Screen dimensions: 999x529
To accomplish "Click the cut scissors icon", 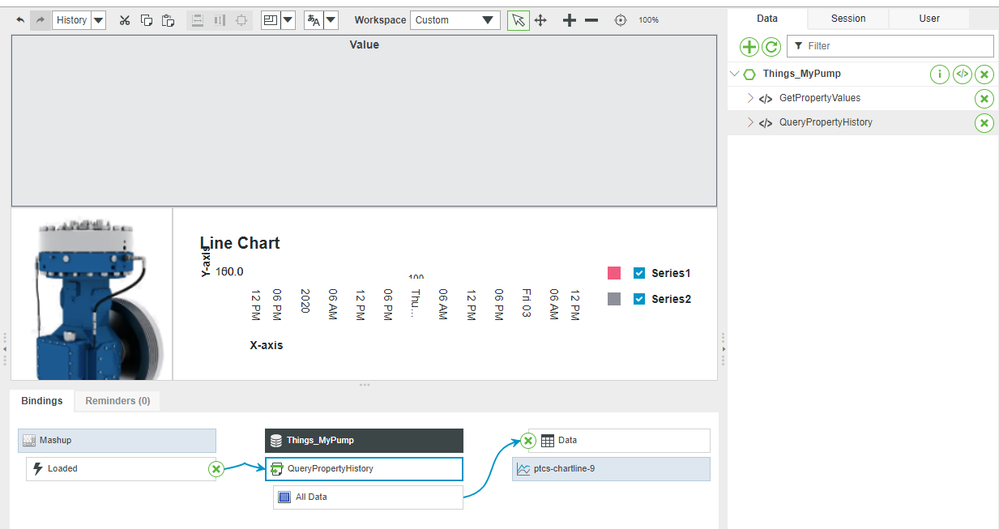I will pyautogui.click(x=125, y=20).
